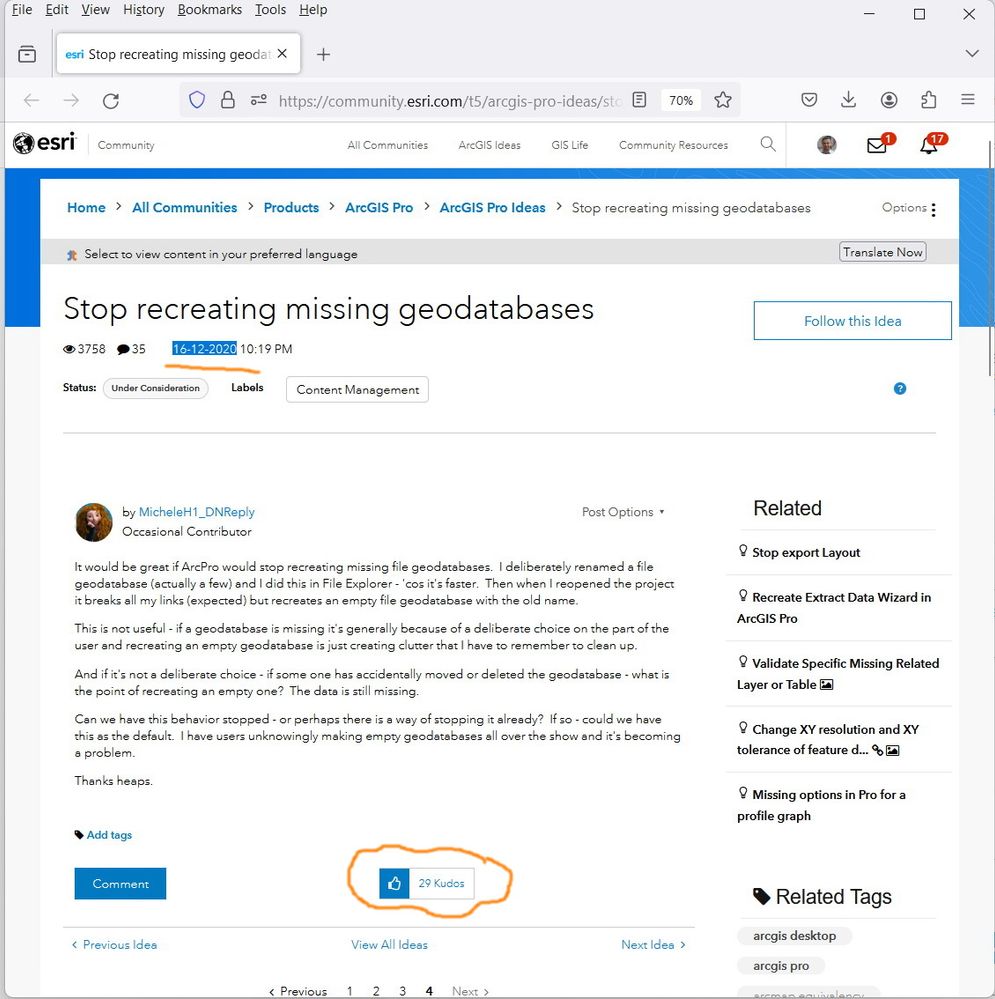
Task: Open a new tab with plus icon
Action: point(323,54)
